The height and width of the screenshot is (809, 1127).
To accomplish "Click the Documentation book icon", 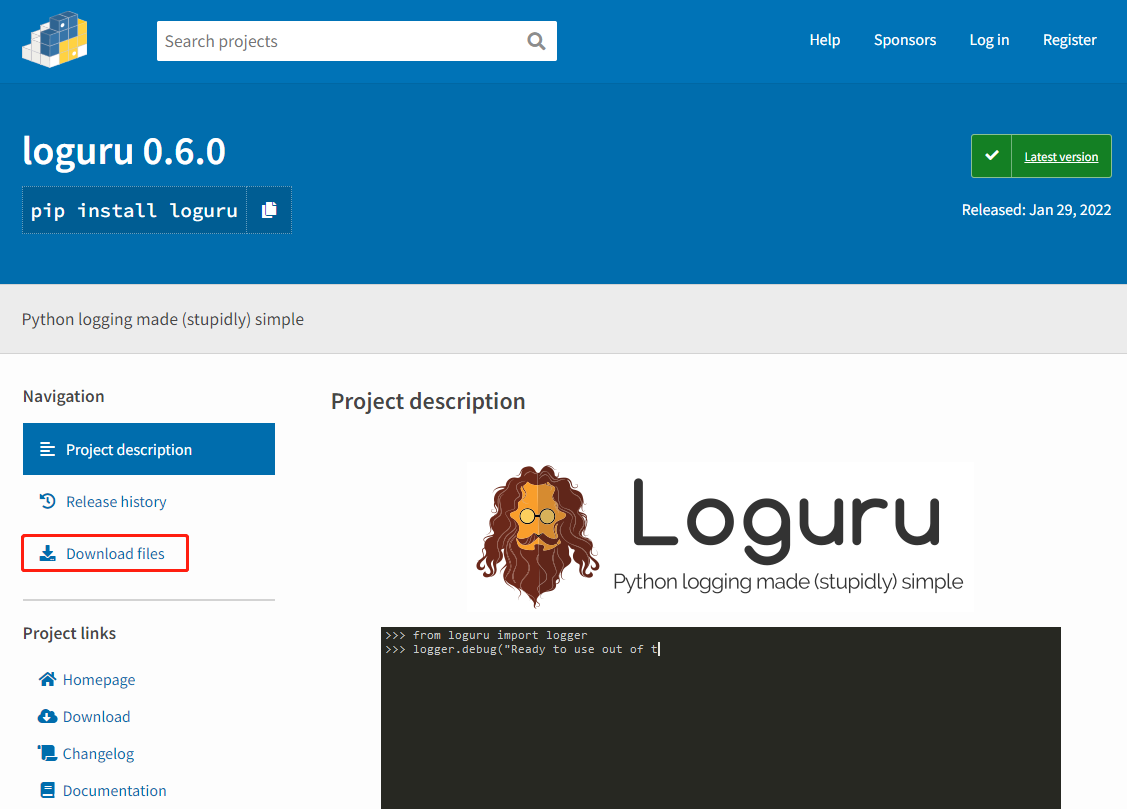I will (47, 790).
